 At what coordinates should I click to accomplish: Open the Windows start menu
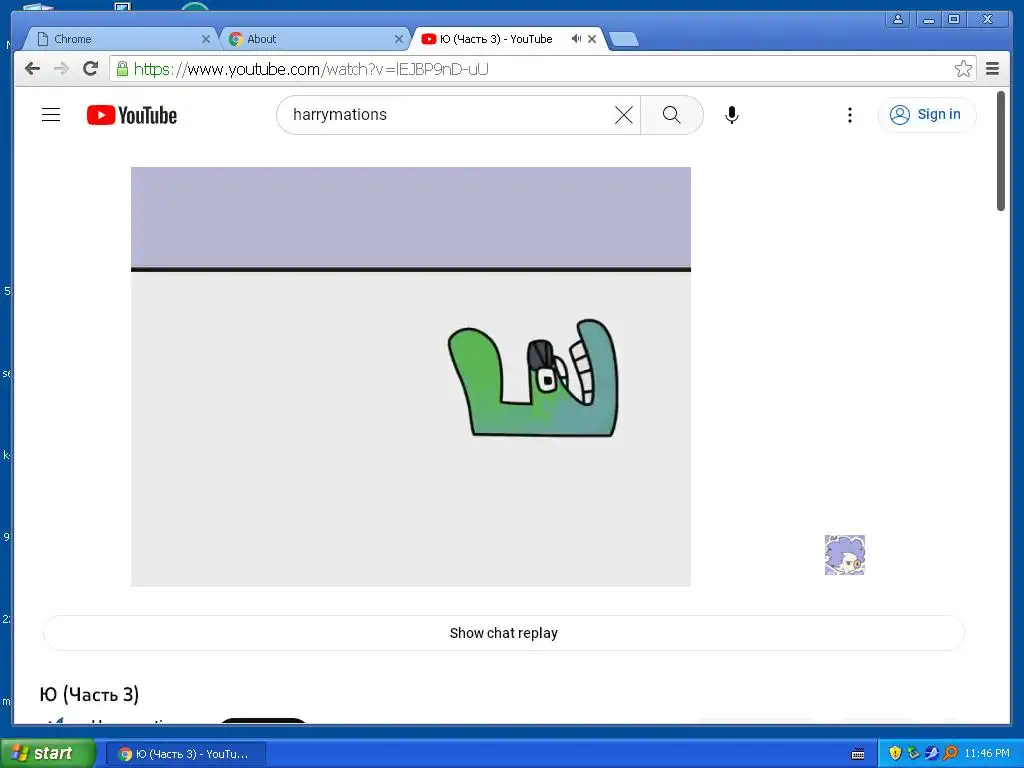coord(47,754)
